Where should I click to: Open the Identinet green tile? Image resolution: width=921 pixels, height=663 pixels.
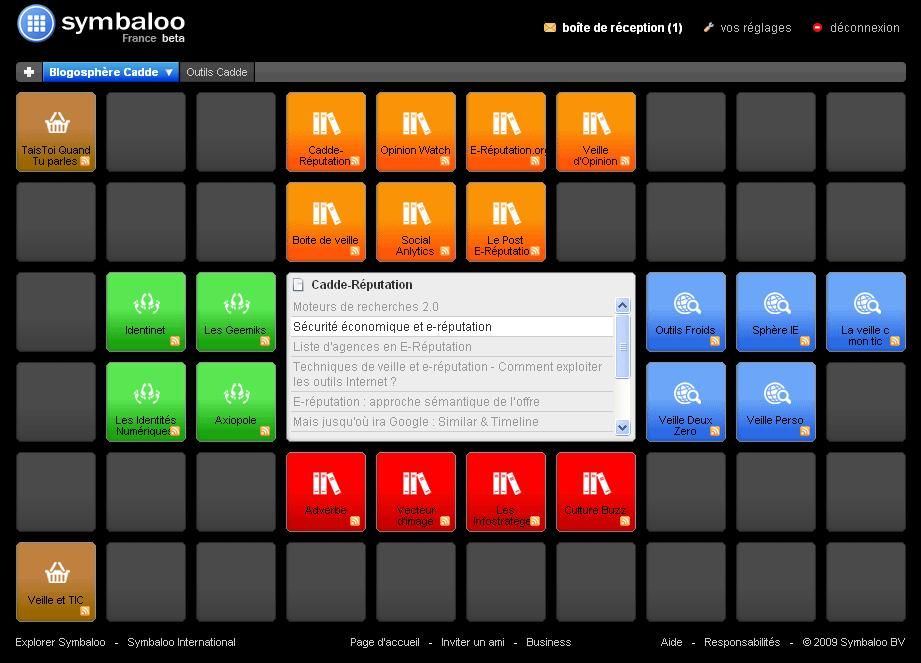[146, 312]
